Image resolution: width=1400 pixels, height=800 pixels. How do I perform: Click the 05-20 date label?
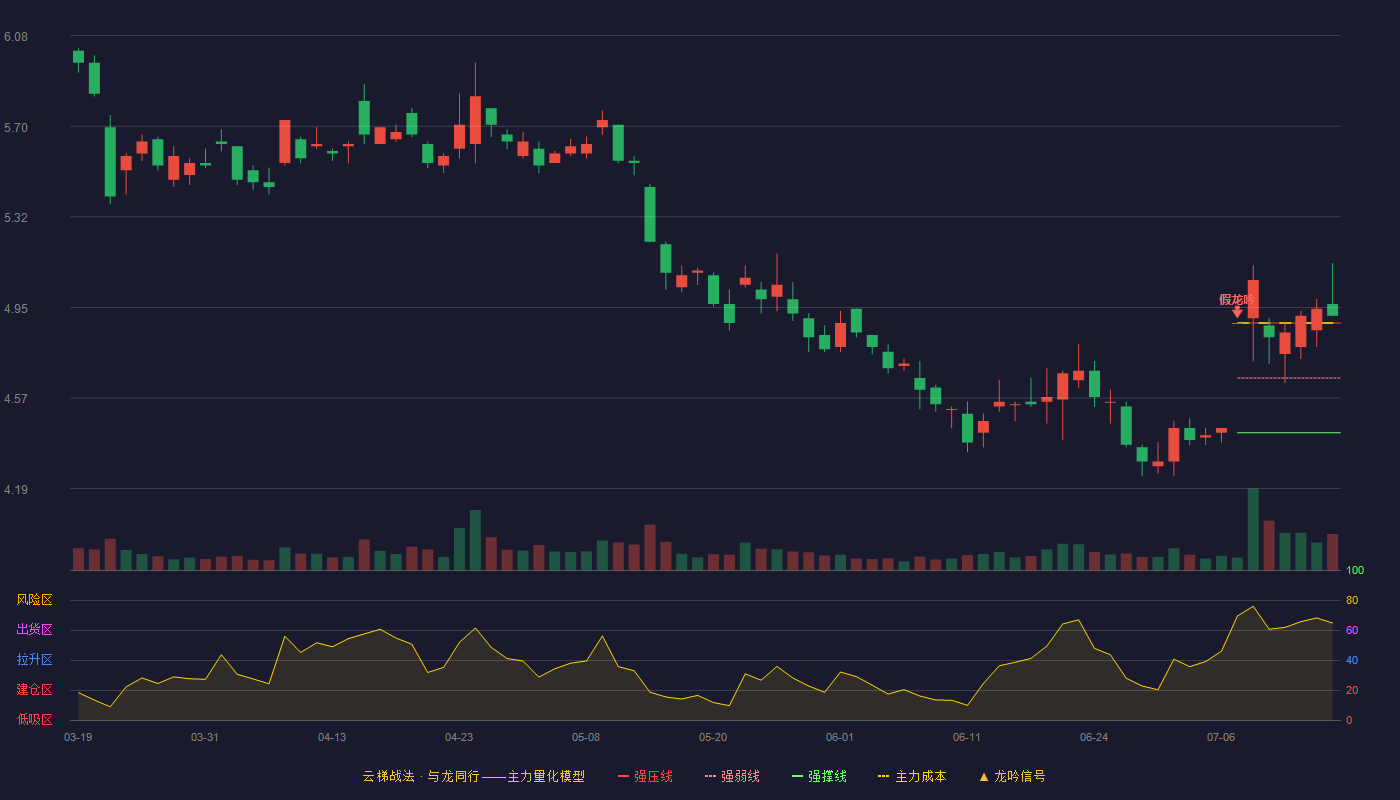(713, 737)
